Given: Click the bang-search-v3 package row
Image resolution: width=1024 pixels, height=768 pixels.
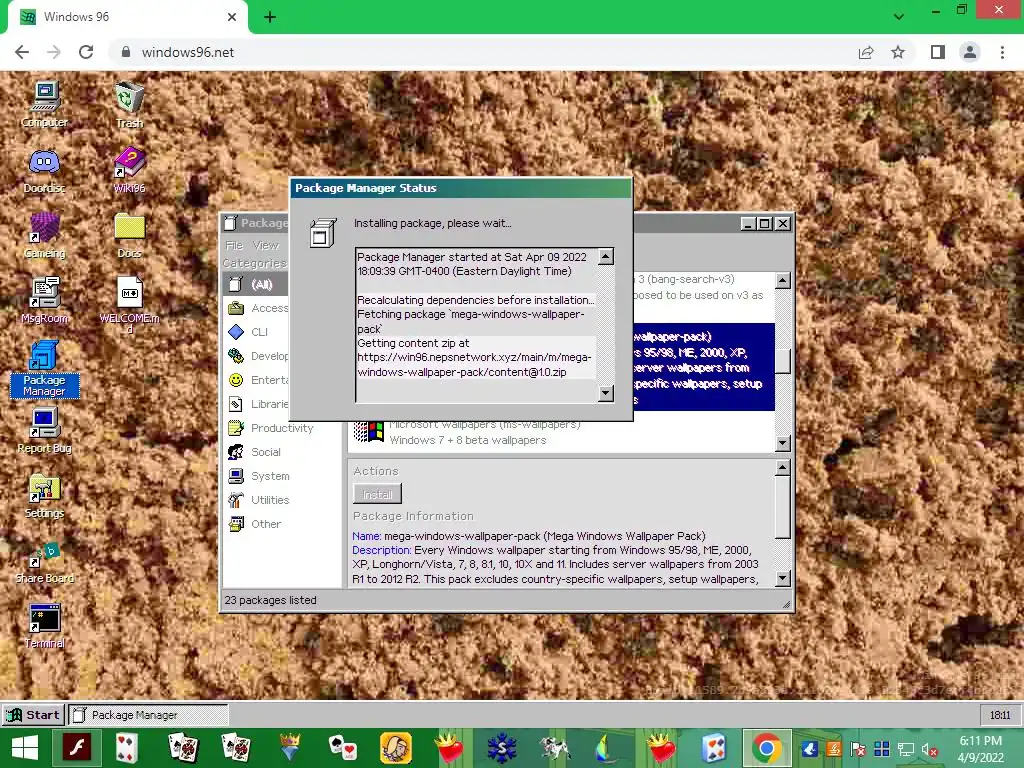Looking at the screenshot, I should 703,287.
